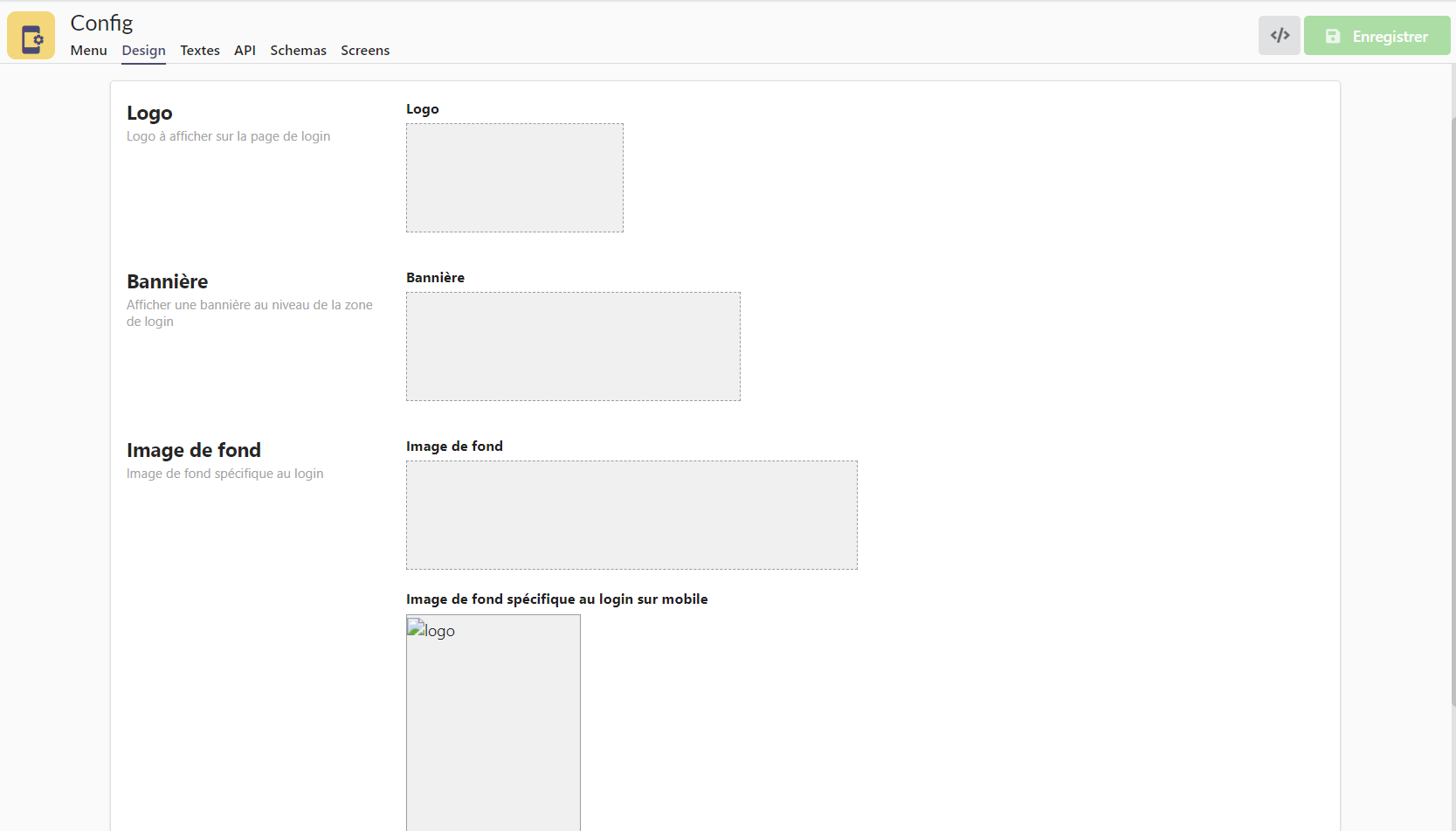1456x831 pixels.
Task: Click the yellow Config app icon
Action: tap(31, 36)
